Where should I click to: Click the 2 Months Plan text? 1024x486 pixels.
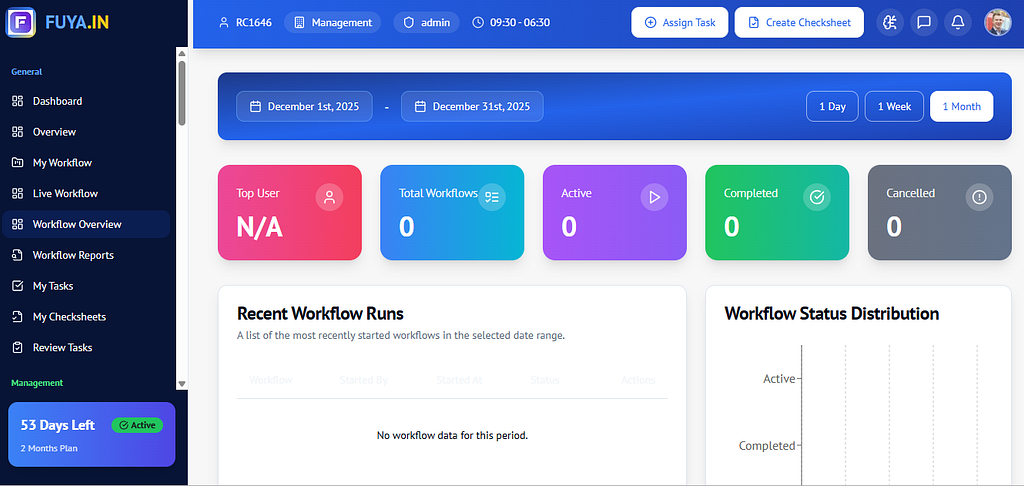click(48, 449)
